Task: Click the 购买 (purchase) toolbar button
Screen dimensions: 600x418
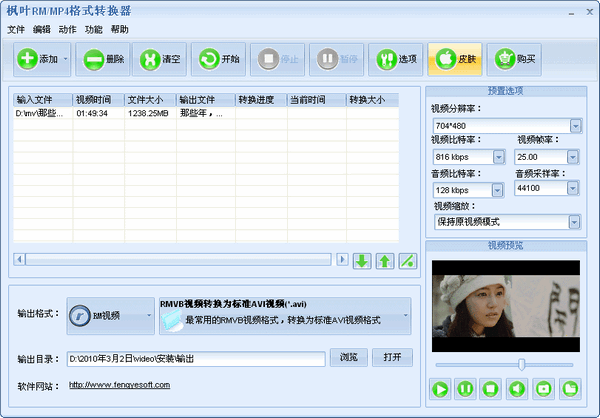Action: coord(514,59)
